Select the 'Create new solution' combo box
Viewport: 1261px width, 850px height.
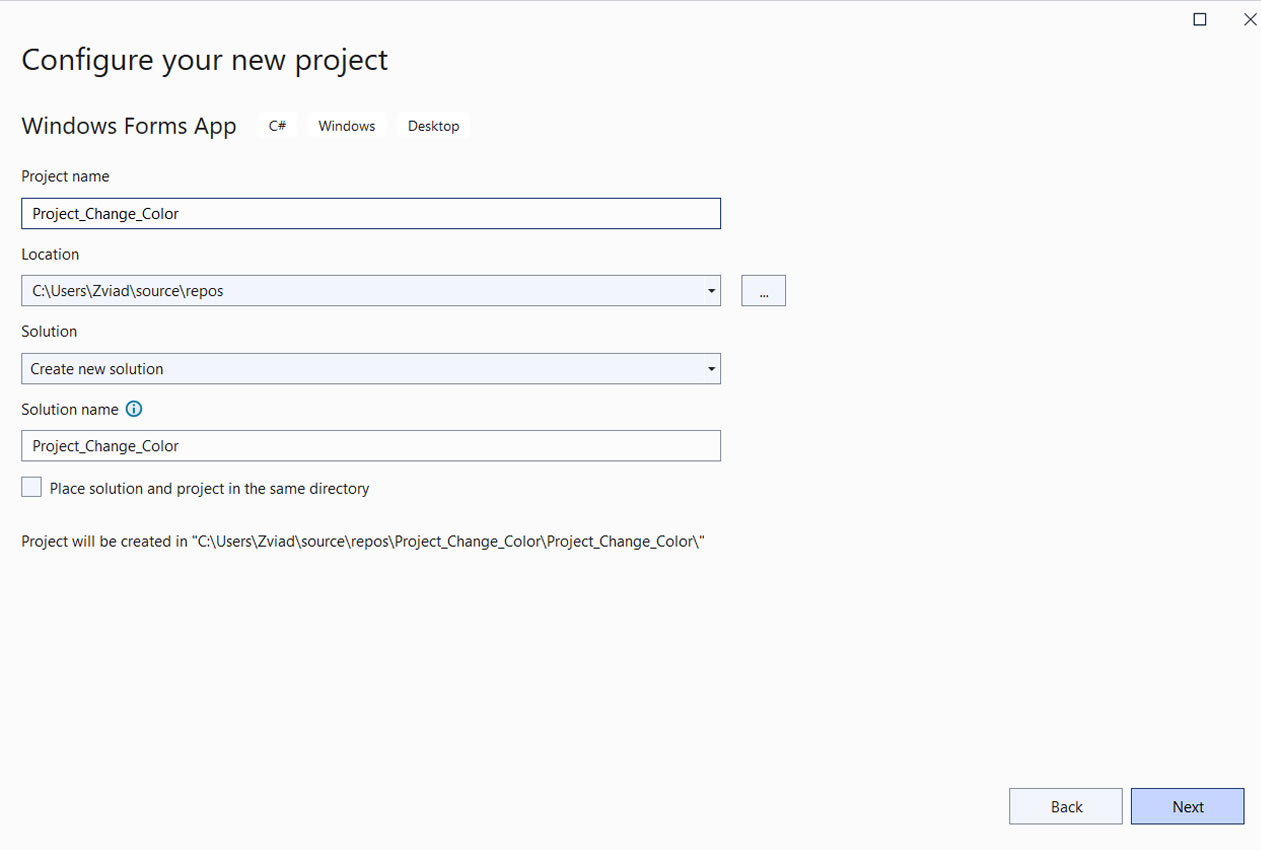360,369
